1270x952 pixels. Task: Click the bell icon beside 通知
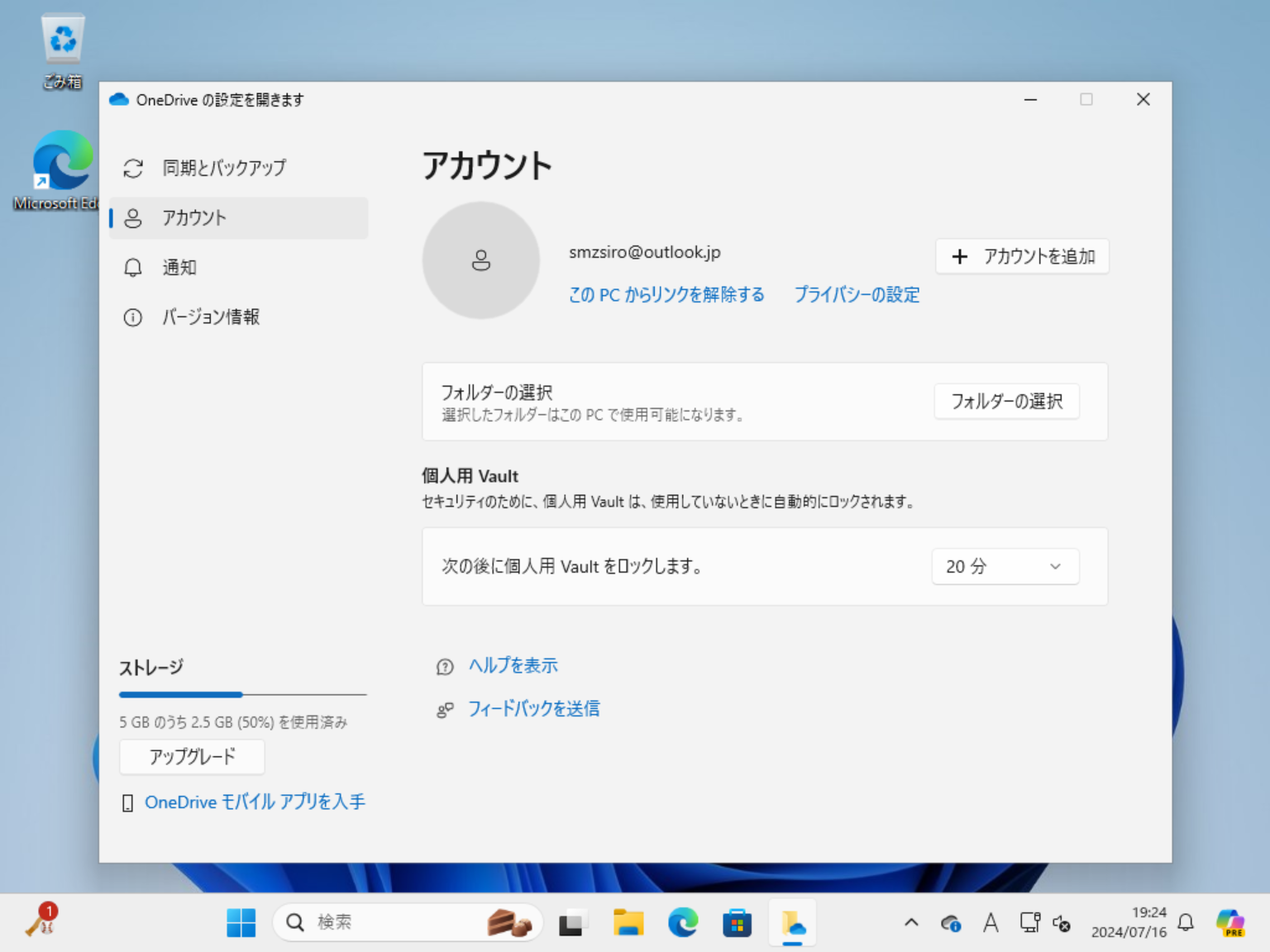[133, 267]
